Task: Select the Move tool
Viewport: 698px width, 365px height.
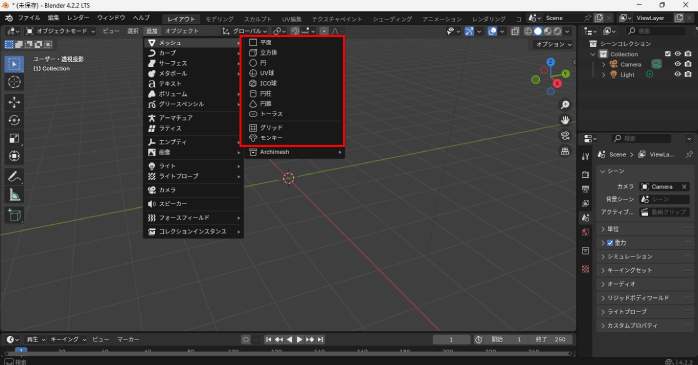Action: click(14, 102)
